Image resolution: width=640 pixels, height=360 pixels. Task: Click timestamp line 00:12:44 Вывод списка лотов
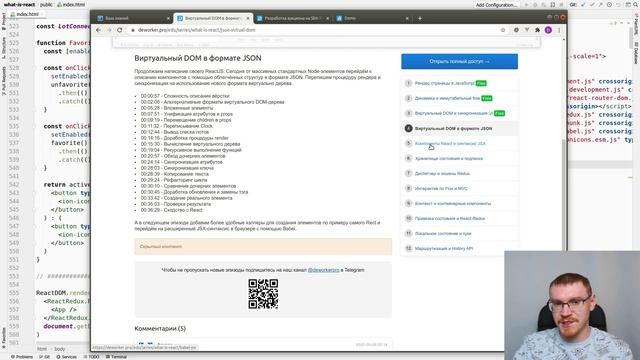175,132
